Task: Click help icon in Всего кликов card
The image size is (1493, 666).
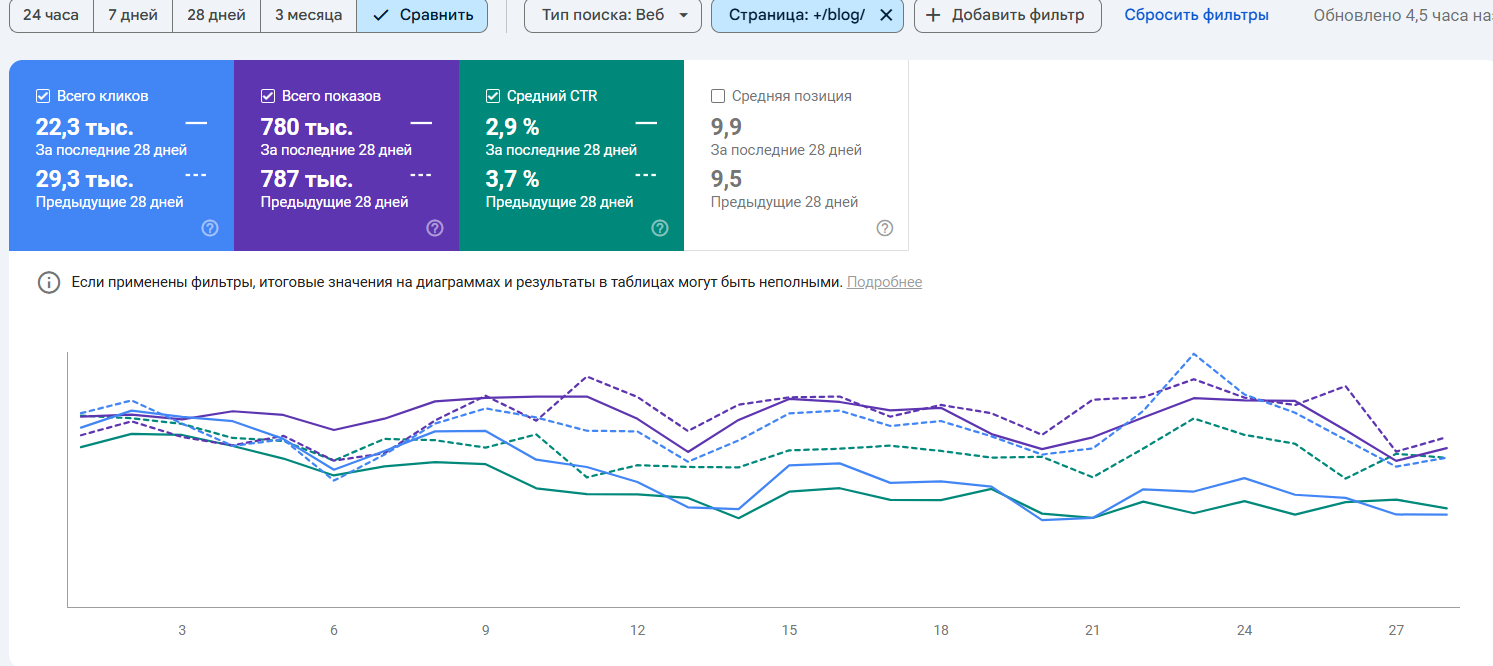Action: (210, 228)
